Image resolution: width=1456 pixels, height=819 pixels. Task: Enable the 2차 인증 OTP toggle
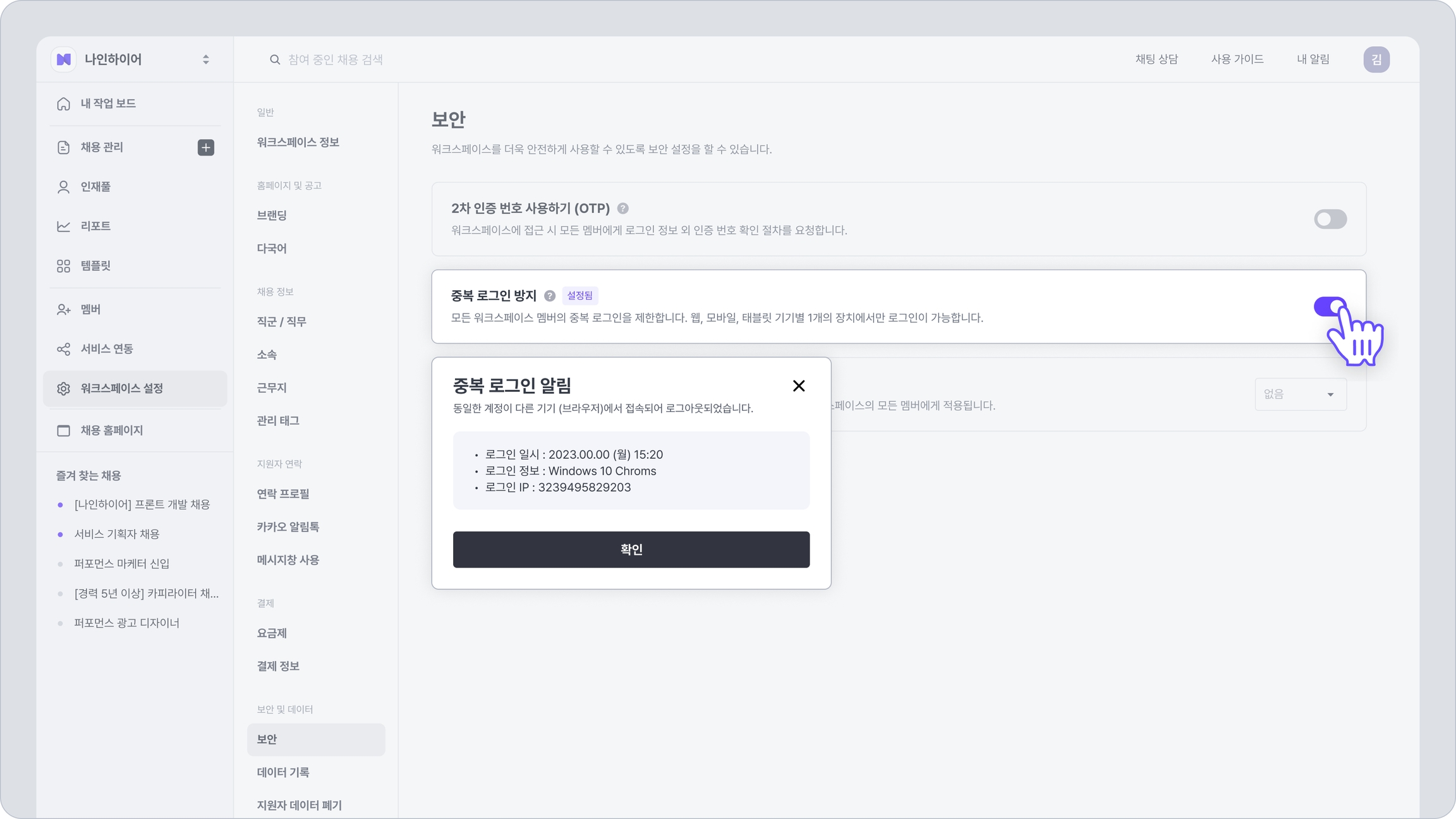(x=1330, y=219)
